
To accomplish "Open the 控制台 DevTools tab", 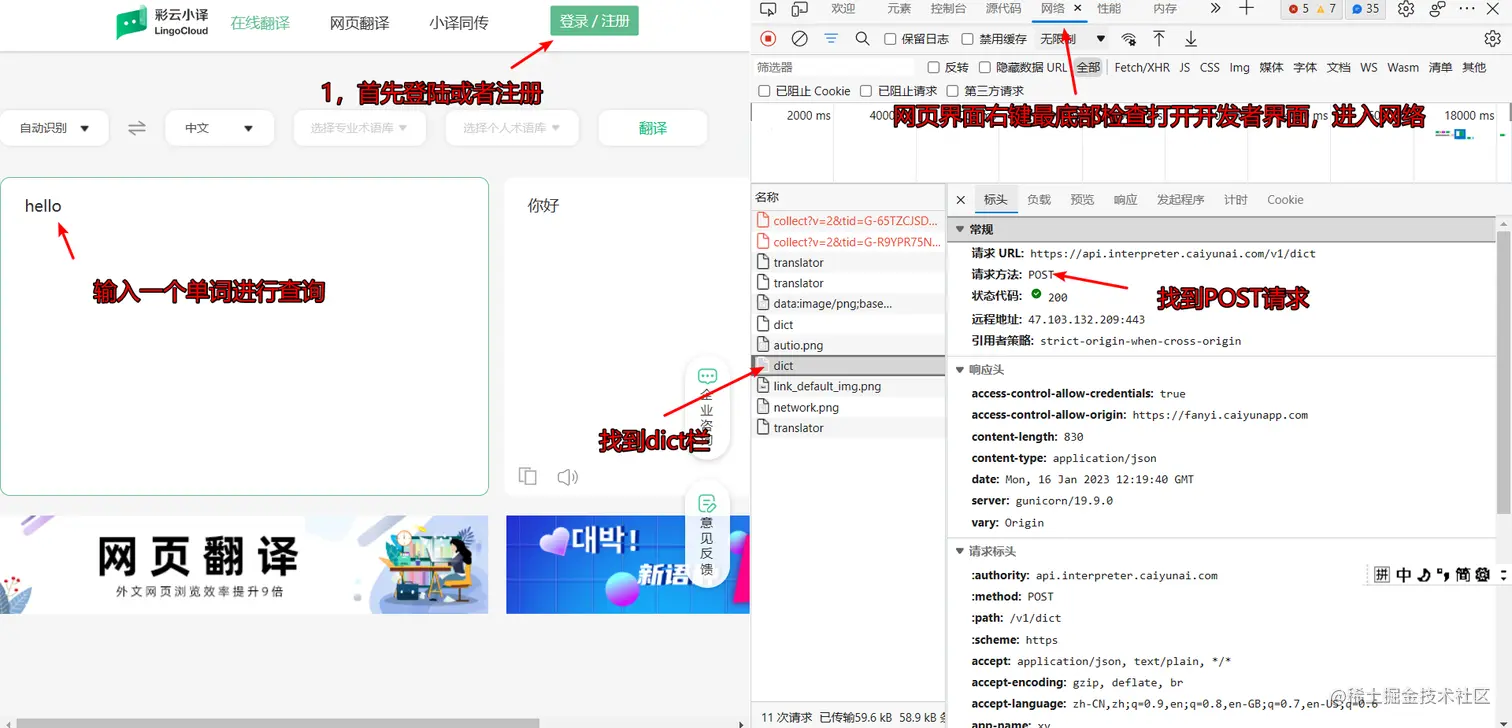I will tap(948, 9).
